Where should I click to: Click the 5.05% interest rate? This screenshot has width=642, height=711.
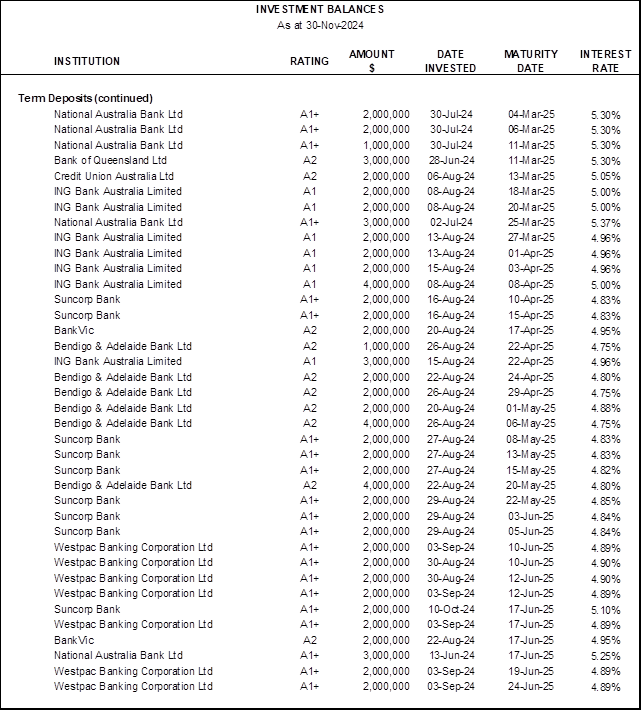pos(606,176)
